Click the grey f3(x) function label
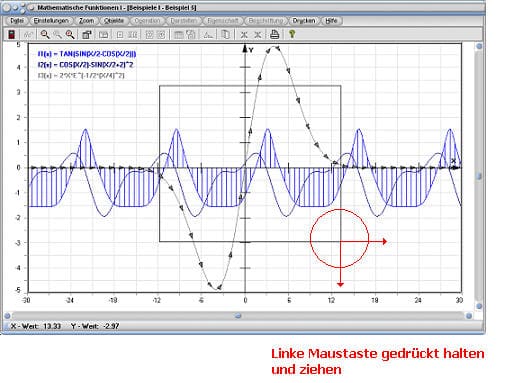Screen dimensions: 510x383 [x=81, y=76]
